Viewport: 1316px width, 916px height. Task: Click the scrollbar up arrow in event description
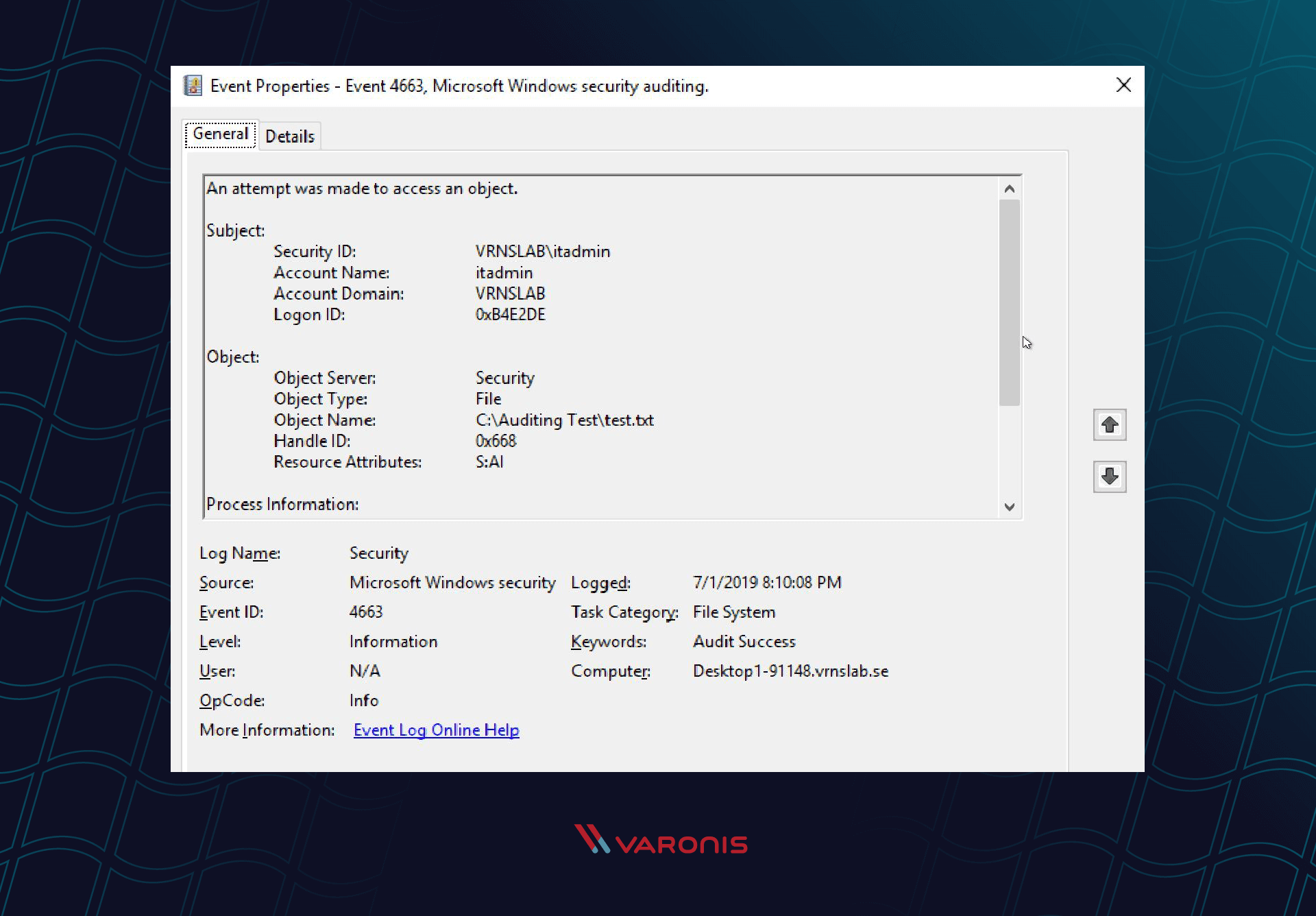(1010, 187)
